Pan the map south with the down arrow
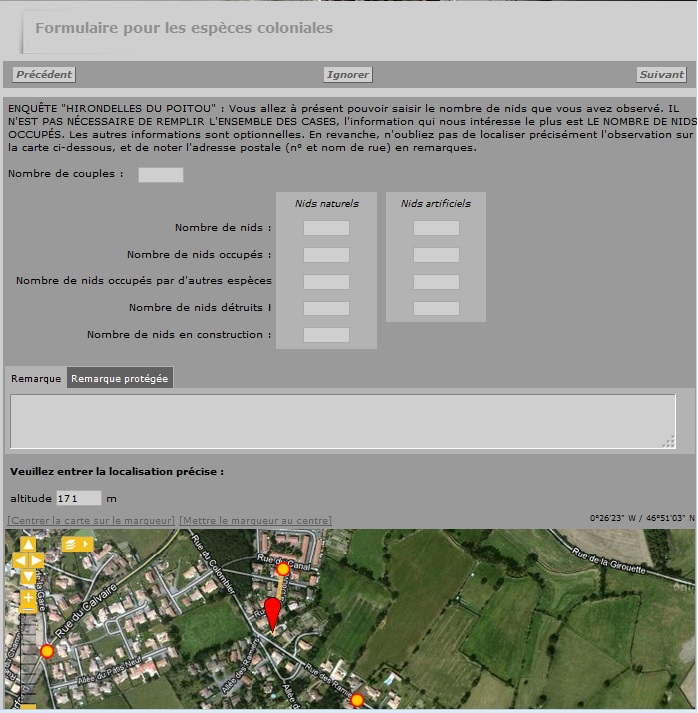Viewport: 698px width, 713px height. click(28, 576)
